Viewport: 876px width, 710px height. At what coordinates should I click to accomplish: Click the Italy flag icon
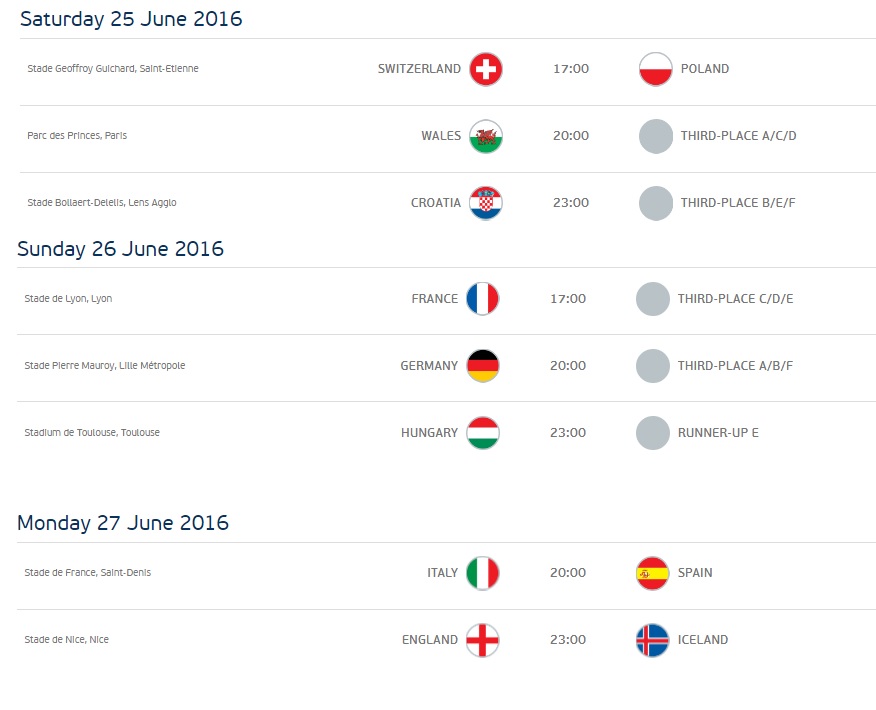coord(483,573)
